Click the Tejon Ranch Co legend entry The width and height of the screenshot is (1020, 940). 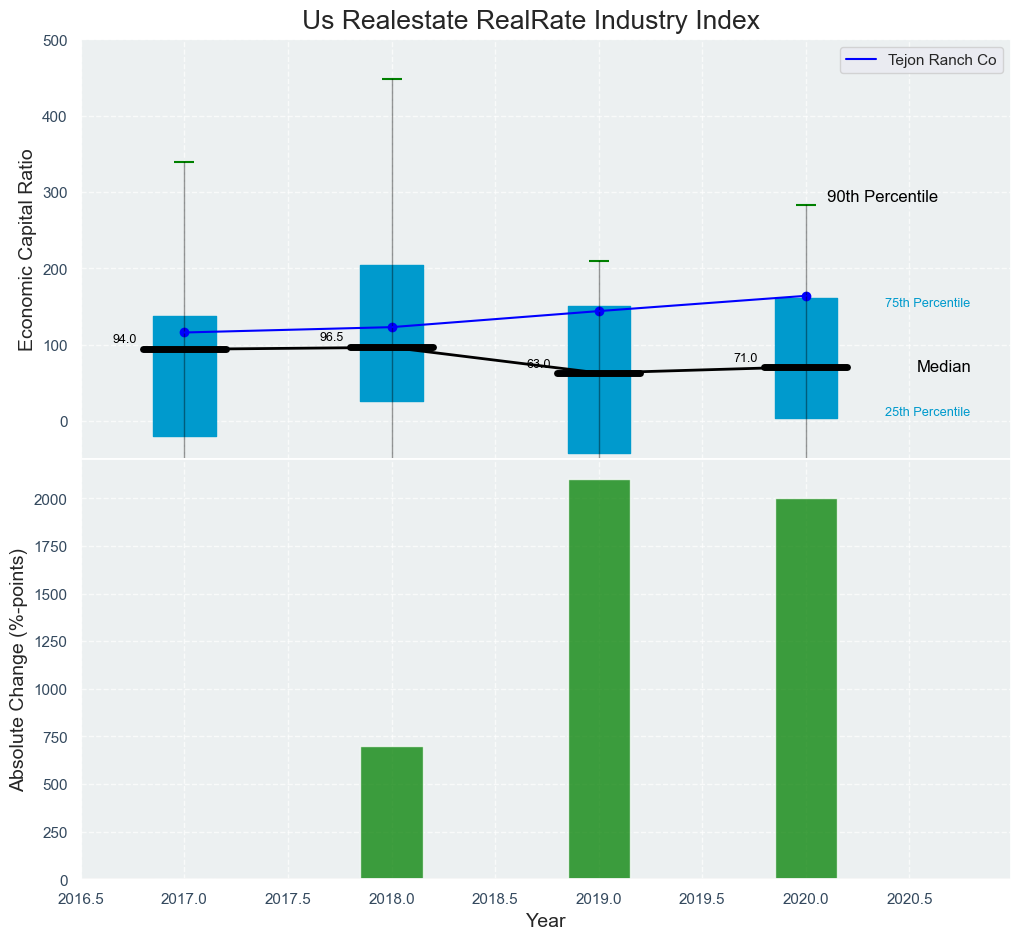tap(941, 60)
